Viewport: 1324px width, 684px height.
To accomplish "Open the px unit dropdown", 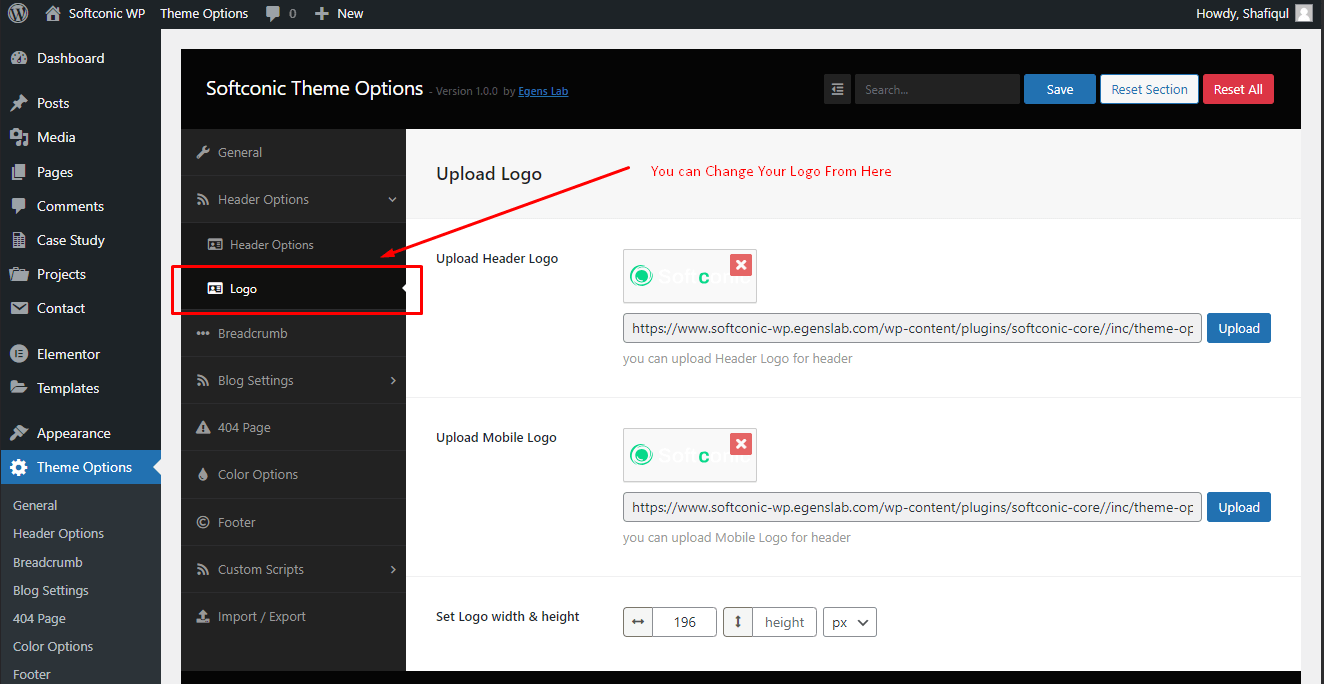I will 850,622.
